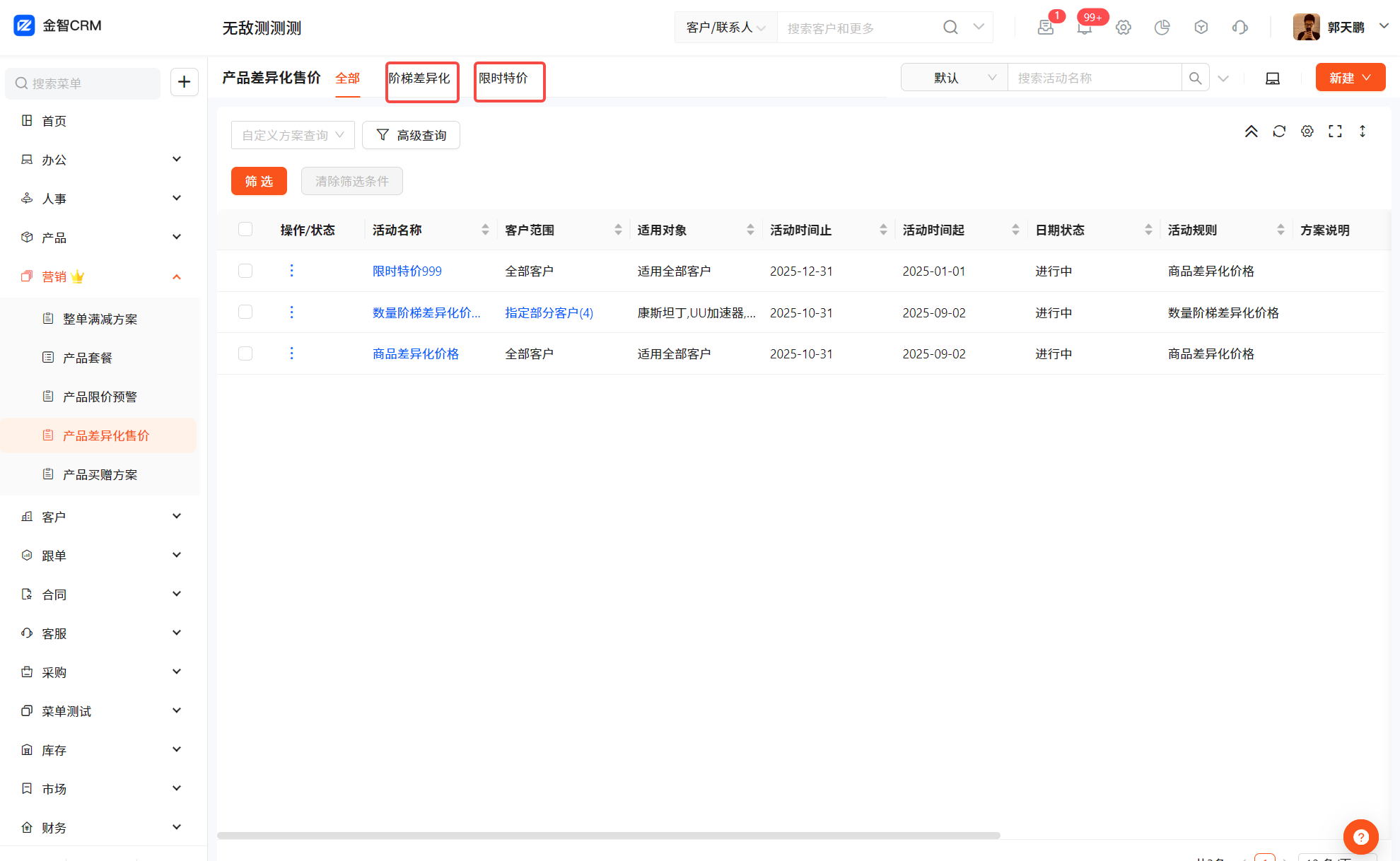The image size is (1400, 861).
Task: Open the 自定义方案查询 dropdown
Action: click(293, 135)
